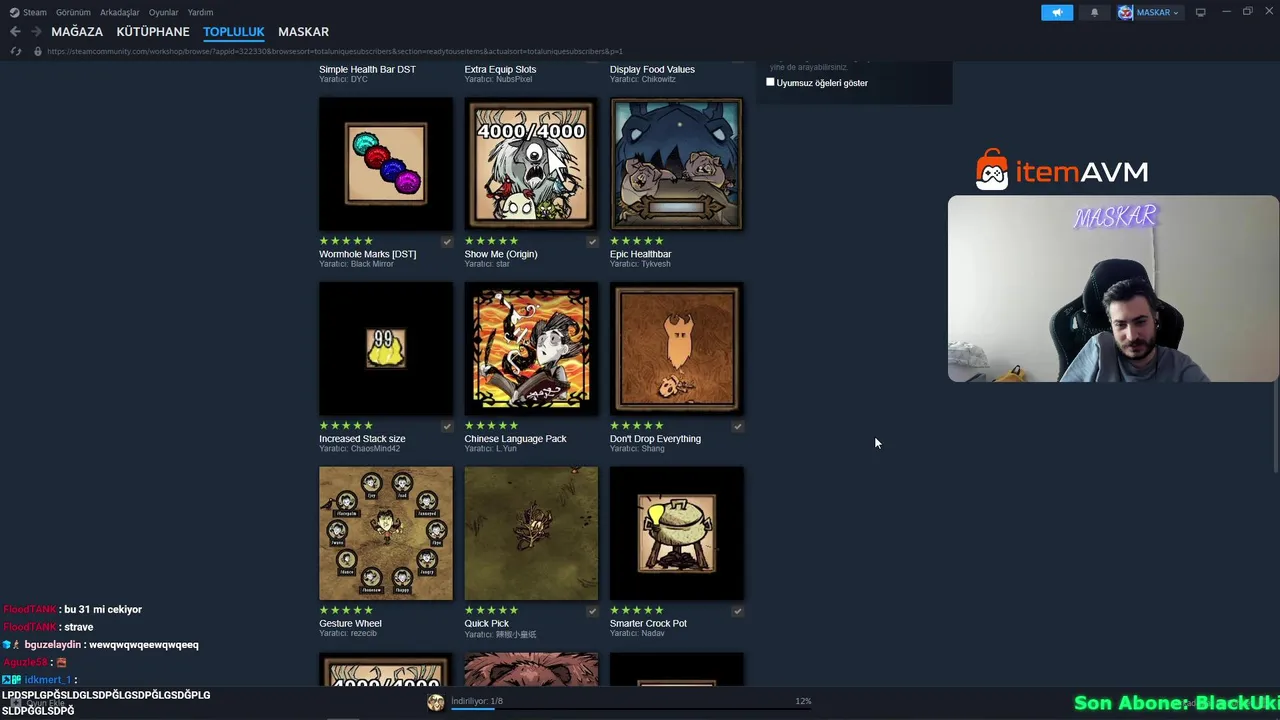Open the Display Food Values title link
Viewport: 1280px width, 720px height.
652,69
